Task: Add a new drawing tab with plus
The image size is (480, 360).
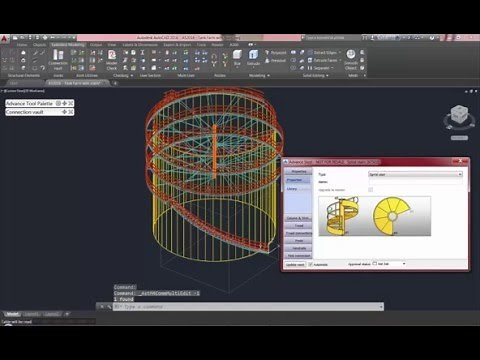Action: 115,83
